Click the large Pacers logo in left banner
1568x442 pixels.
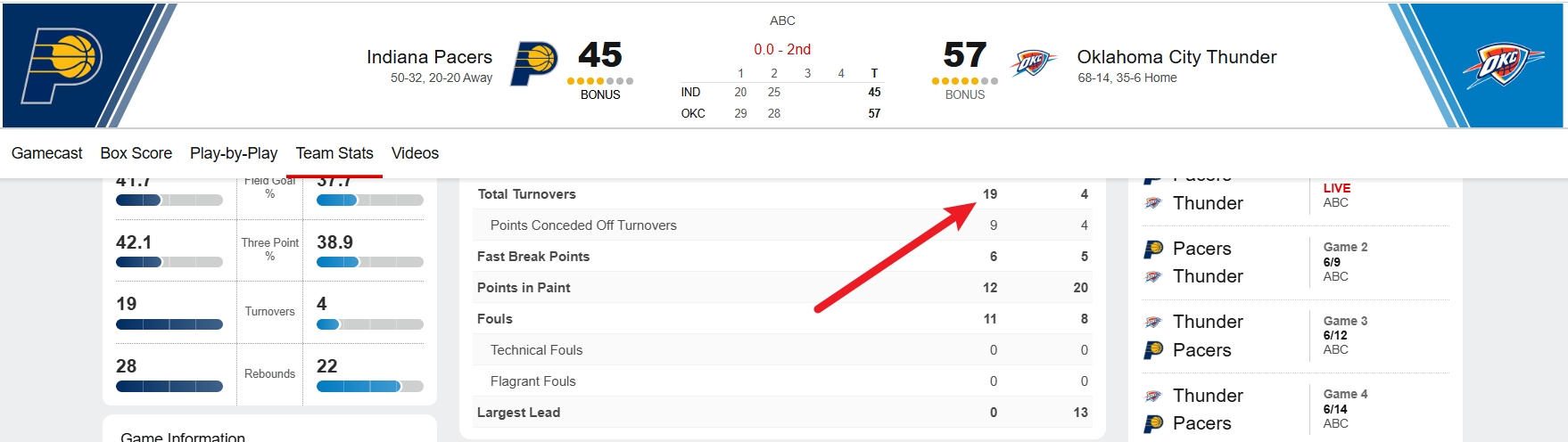[61, 66]
